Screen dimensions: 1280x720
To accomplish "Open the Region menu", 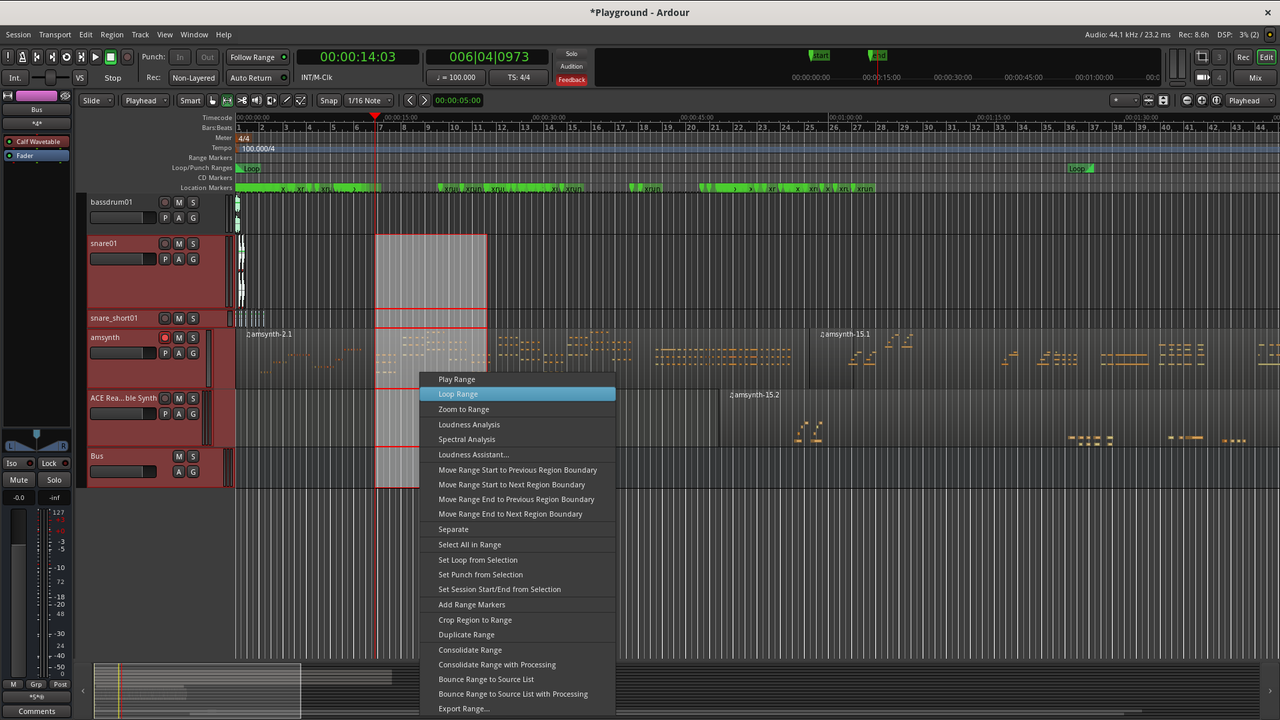I will point(112,35).
